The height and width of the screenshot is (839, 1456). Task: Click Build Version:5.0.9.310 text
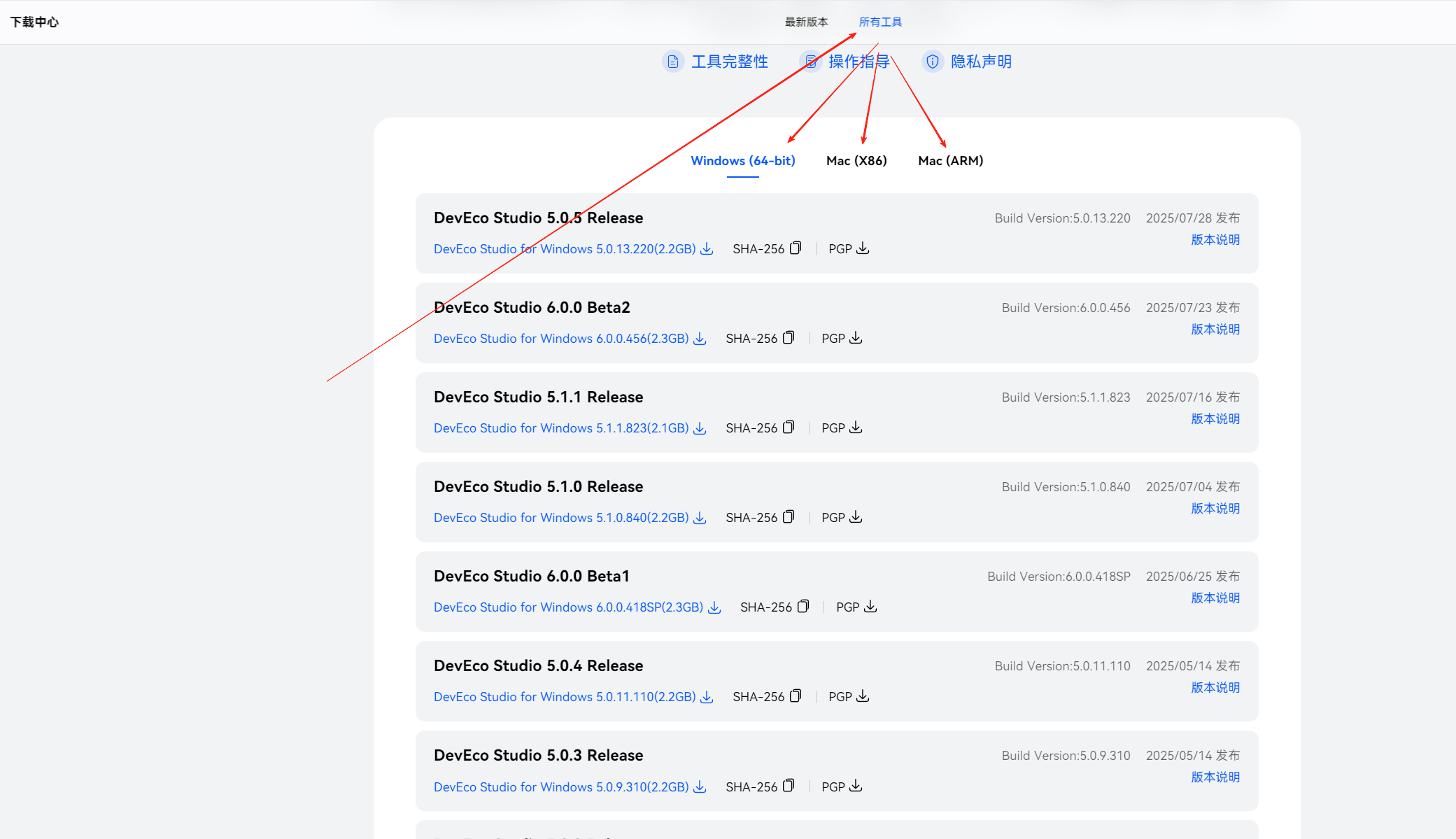tap(1066, 755)
